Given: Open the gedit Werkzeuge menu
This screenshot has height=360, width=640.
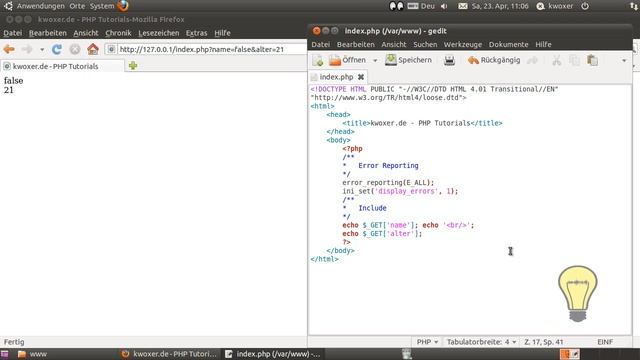Looking at the screenshot, I should [x=463, y=44].
